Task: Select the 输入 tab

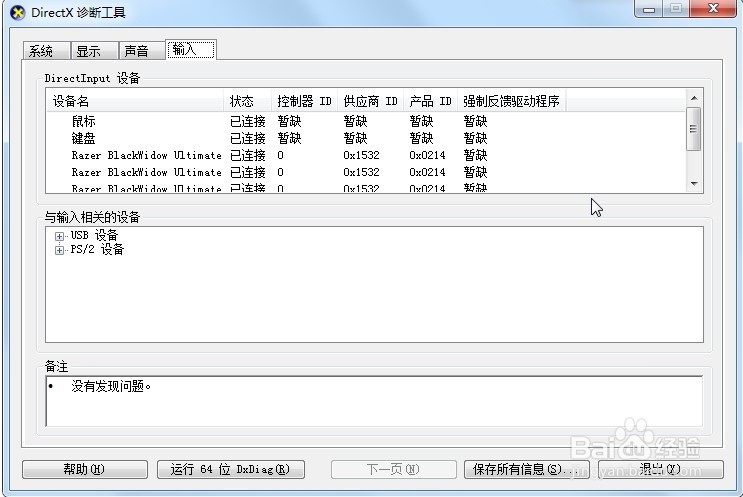Action: tap(191, 49)
